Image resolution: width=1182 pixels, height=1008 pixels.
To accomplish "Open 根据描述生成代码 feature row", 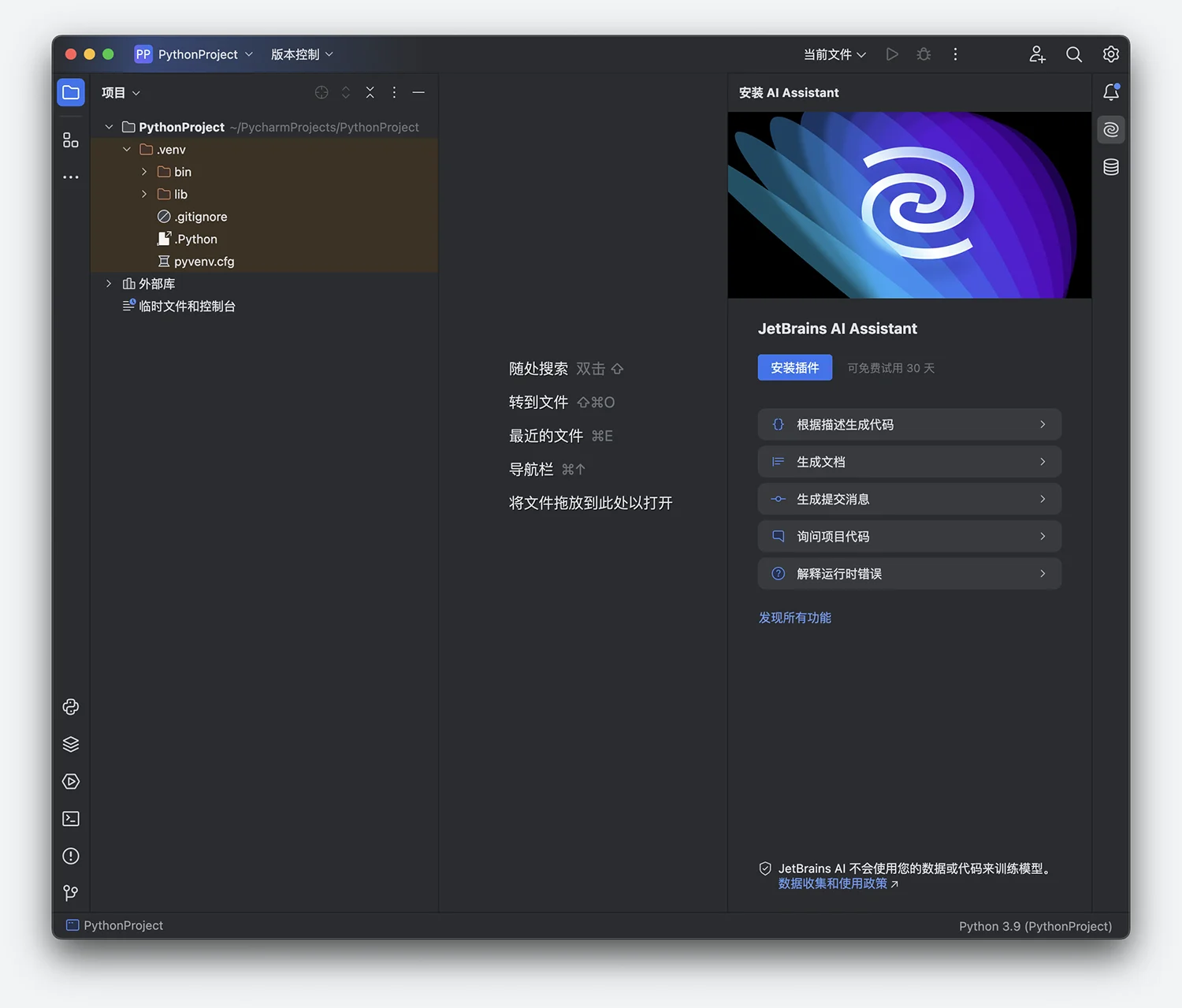I will pos(909,424).
